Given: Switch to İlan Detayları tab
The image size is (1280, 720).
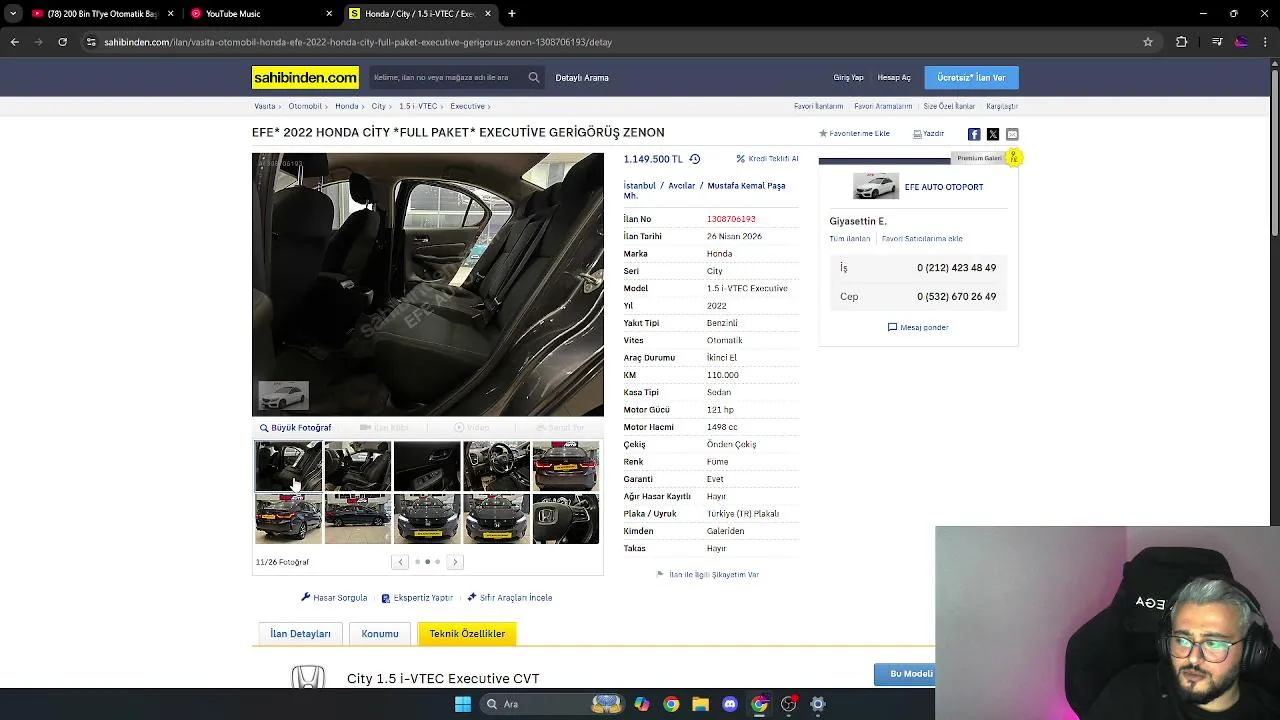Looking at the screenshot, I should 300,634.
